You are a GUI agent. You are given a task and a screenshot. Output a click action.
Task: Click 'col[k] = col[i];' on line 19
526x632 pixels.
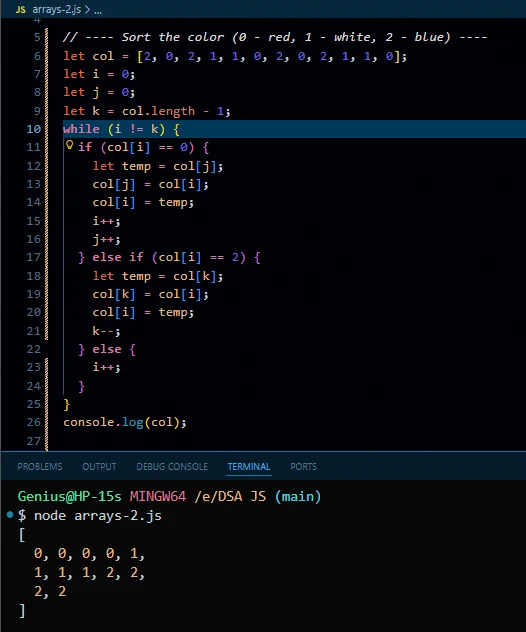(151, 294)
